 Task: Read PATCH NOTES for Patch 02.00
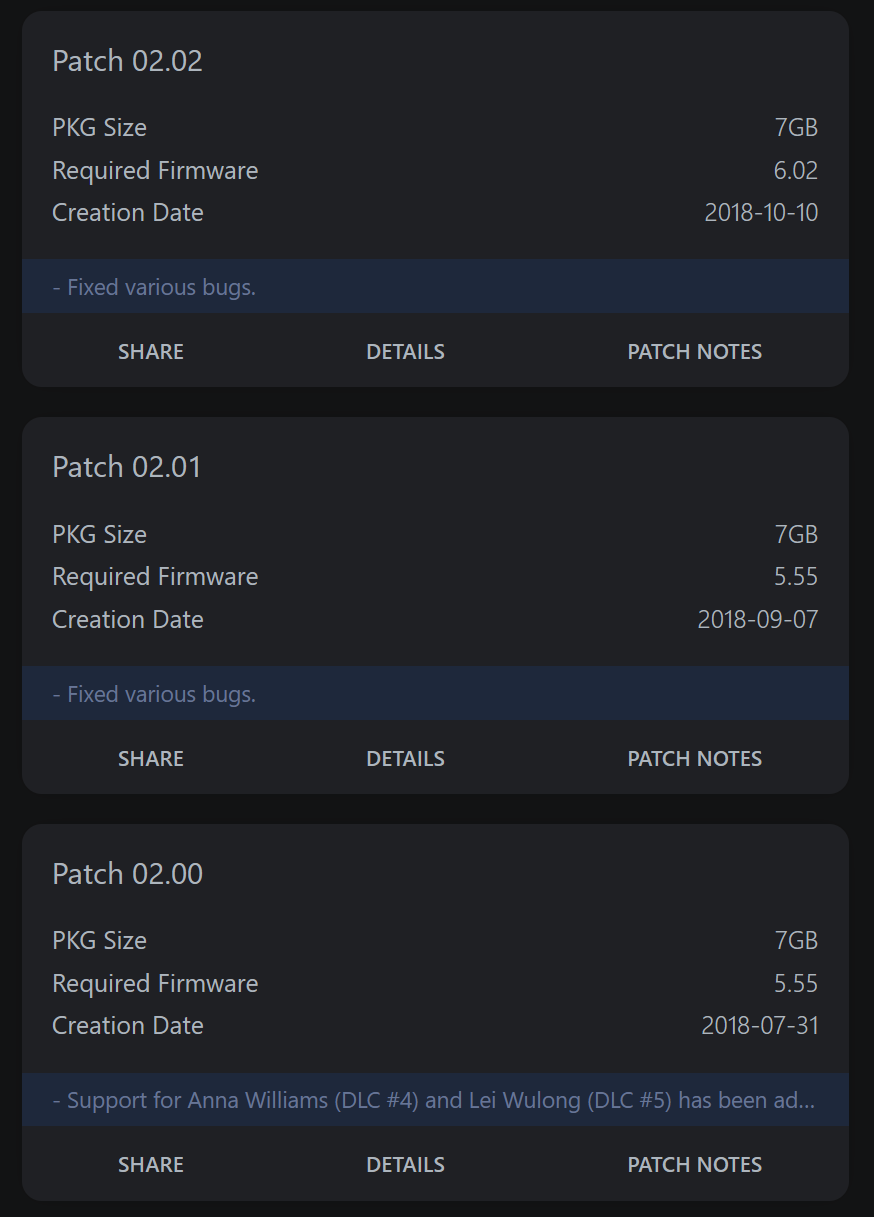(x=694, y=1165)
